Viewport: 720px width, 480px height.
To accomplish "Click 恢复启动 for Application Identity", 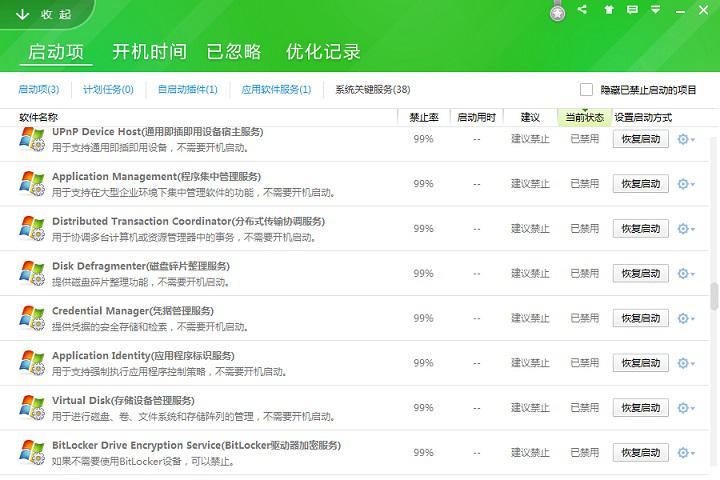I will (x=641, y=363).
